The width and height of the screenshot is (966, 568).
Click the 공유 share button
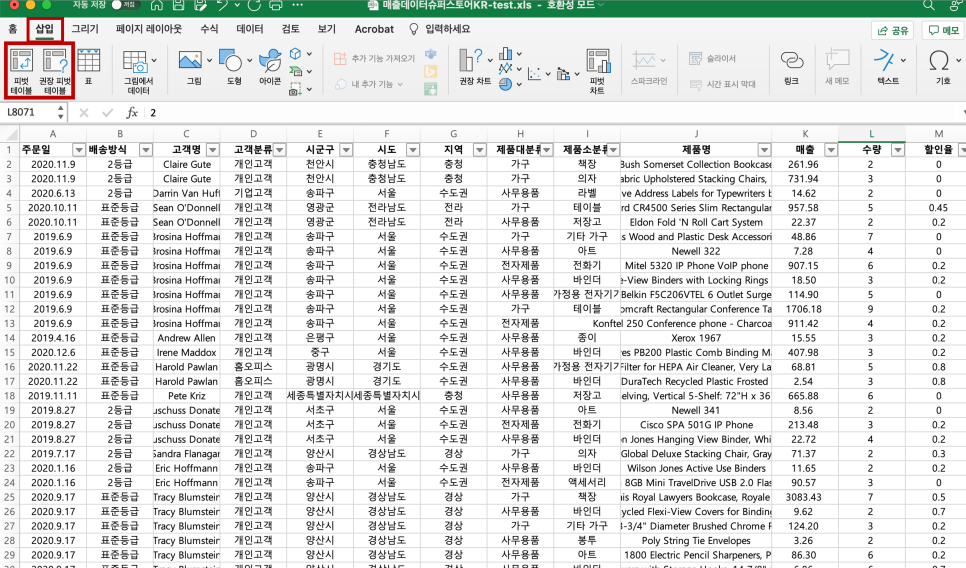pyautogui.click(x=893, y=30)
